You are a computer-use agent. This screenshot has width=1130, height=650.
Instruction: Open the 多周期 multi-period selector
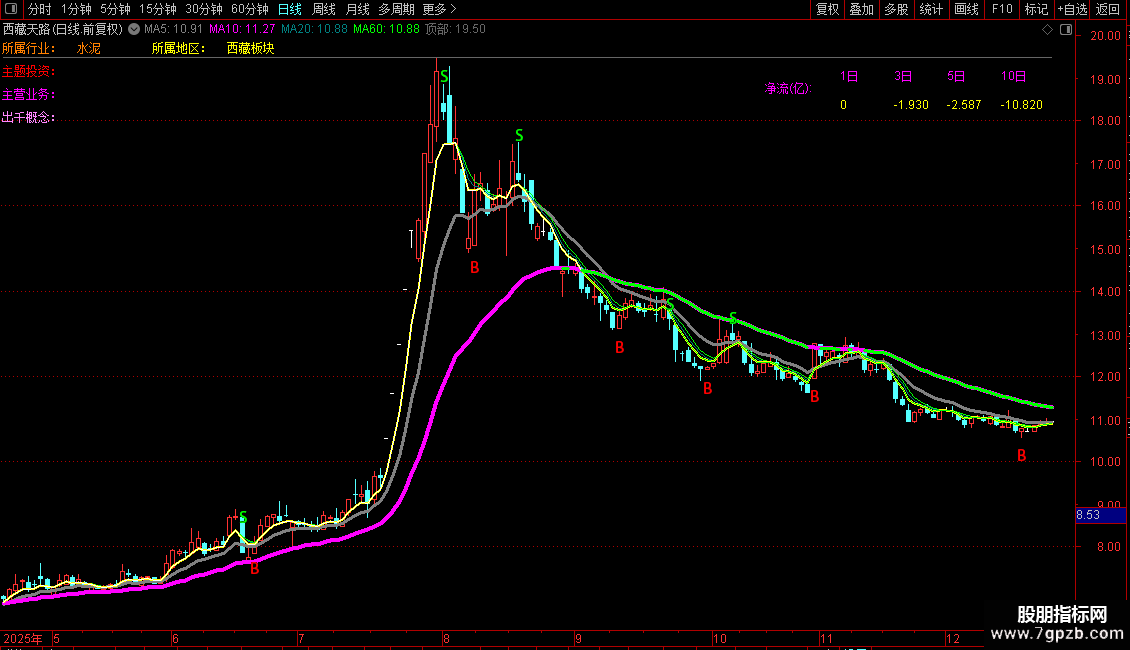397,9
